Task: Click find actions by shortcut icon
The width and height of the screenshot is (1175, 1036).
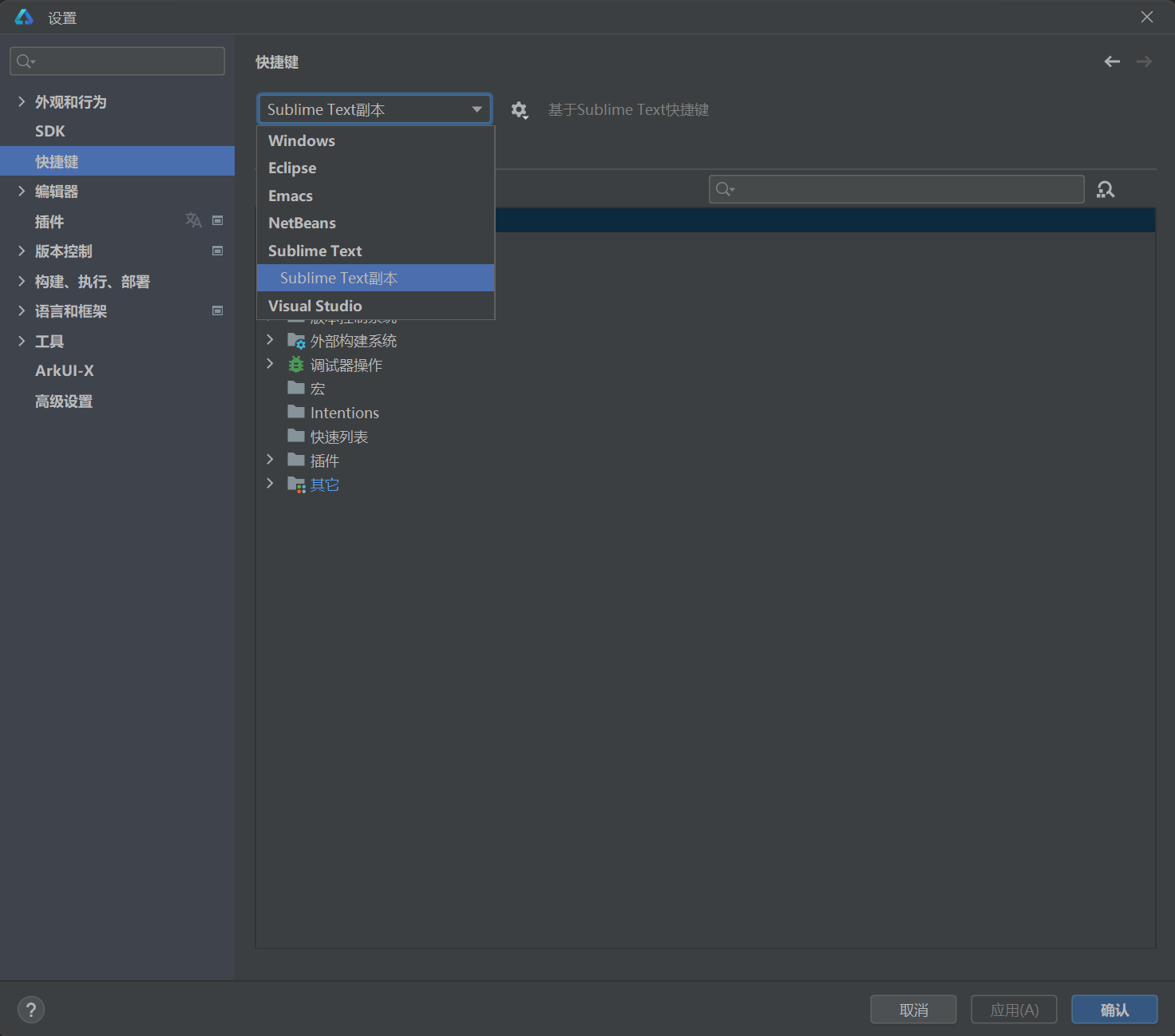Action: point(1106,189)
